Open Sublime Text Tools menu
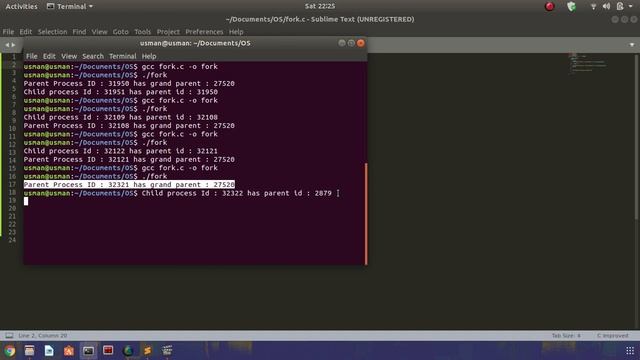This screenshot has height=360, width=640. (142, 32)
